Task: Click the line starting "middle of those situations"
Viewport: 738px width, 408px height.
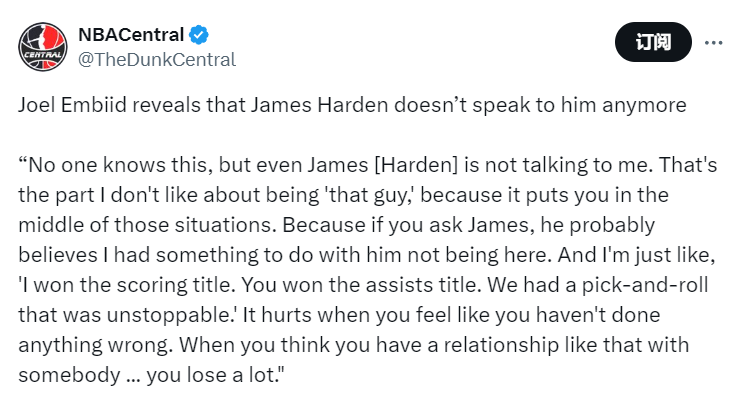Action: coord(336,225)
